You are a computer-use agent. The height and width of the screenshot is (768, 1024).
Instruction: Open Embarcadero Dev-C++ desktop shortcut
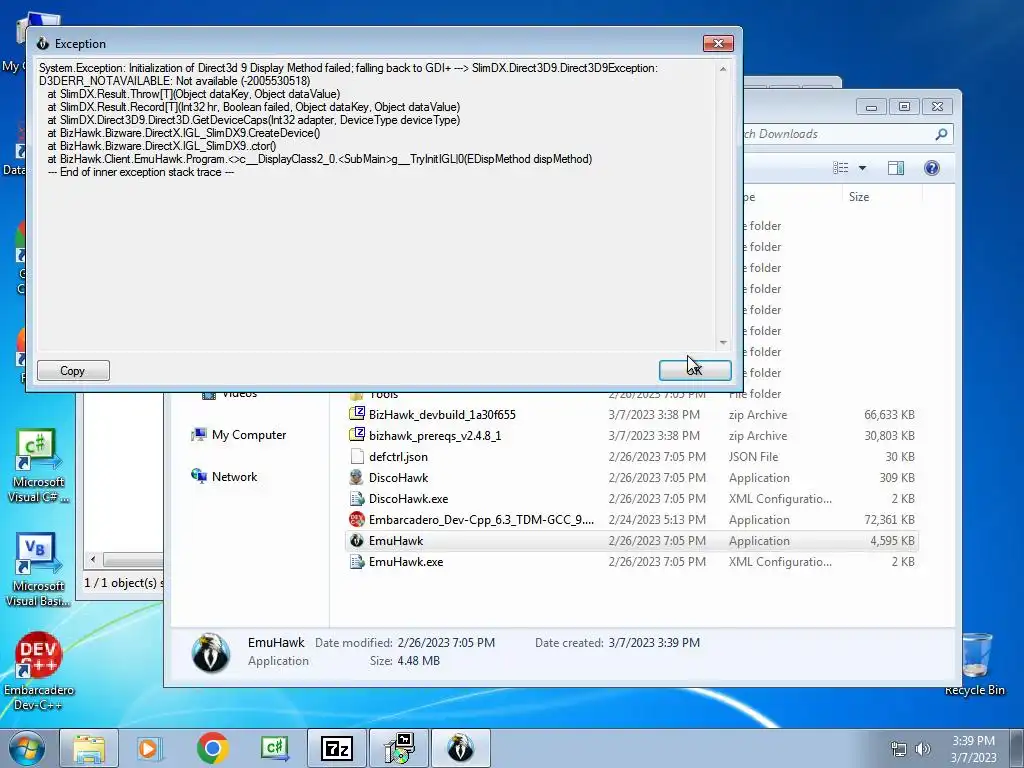pos(39,671)
